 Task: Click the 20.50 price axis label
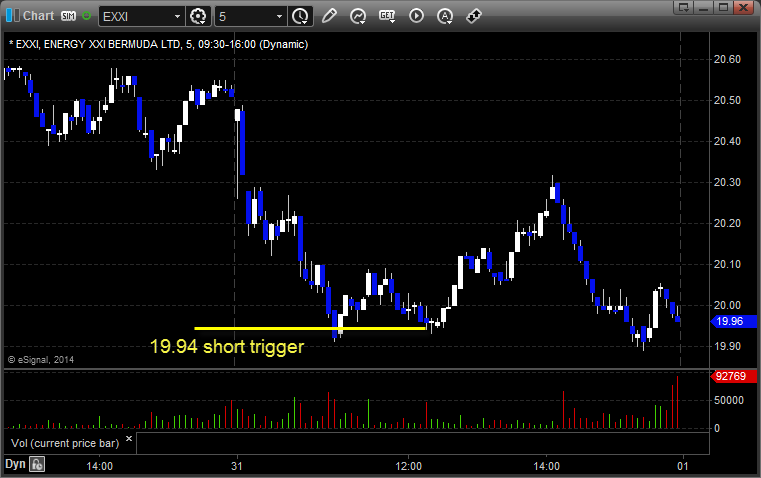pos(727,100)
